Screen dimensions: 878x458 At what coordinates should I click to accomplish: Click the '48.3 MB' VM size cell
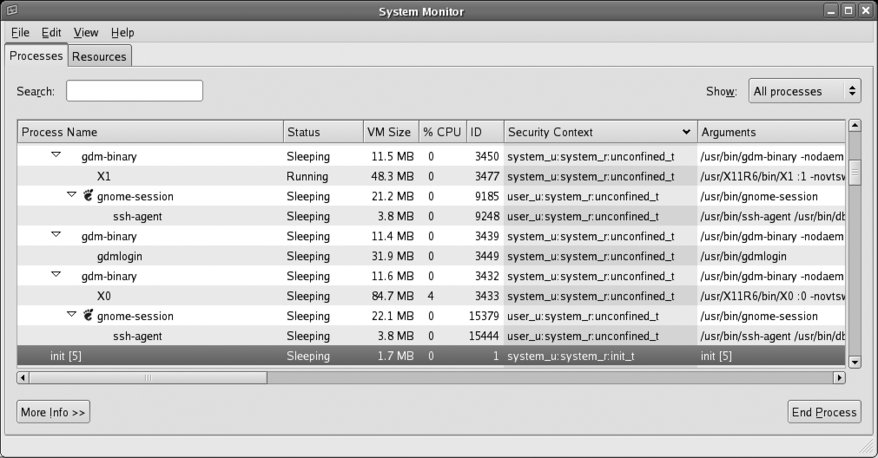393,176
